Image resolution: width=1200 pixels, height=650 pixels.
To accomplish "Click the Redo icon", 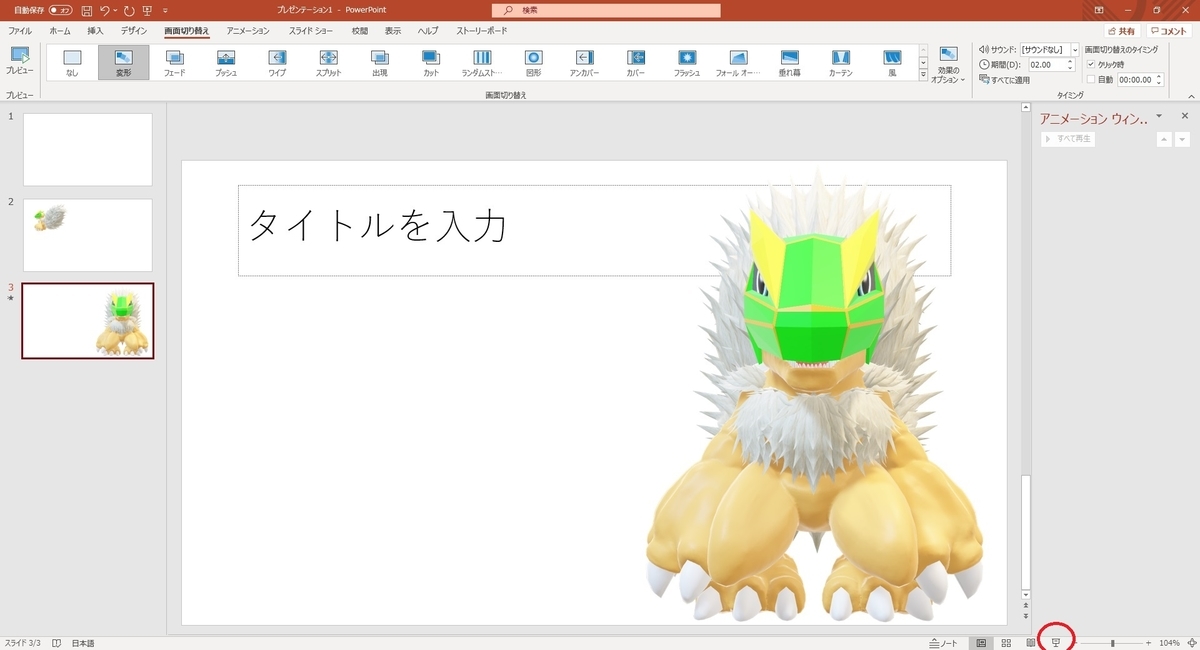I will click(x=128, y=9).
